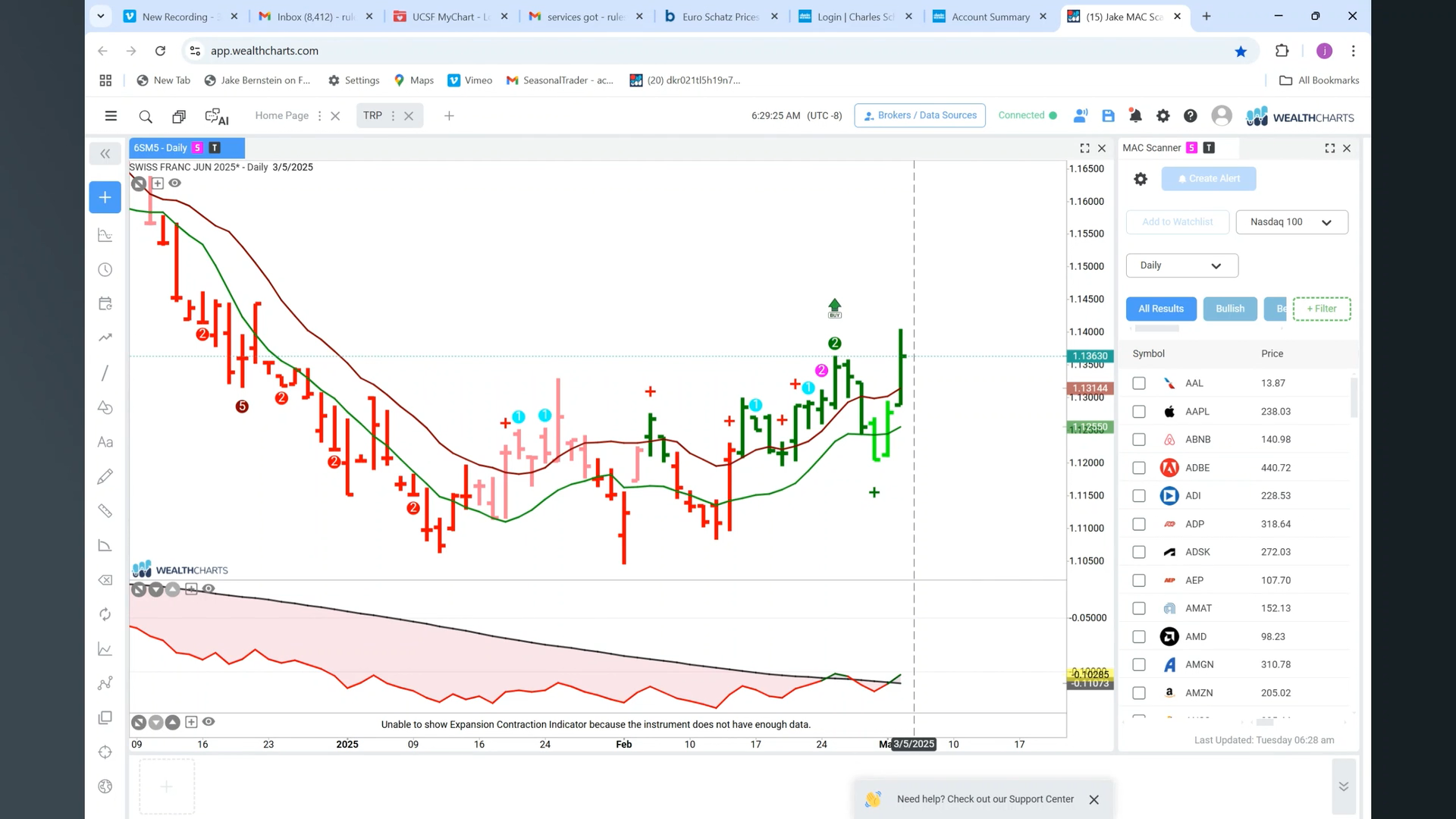This screenshot has height=819, width=1456.
Task: Click the Create Alert button
Action: point(1209,179)
